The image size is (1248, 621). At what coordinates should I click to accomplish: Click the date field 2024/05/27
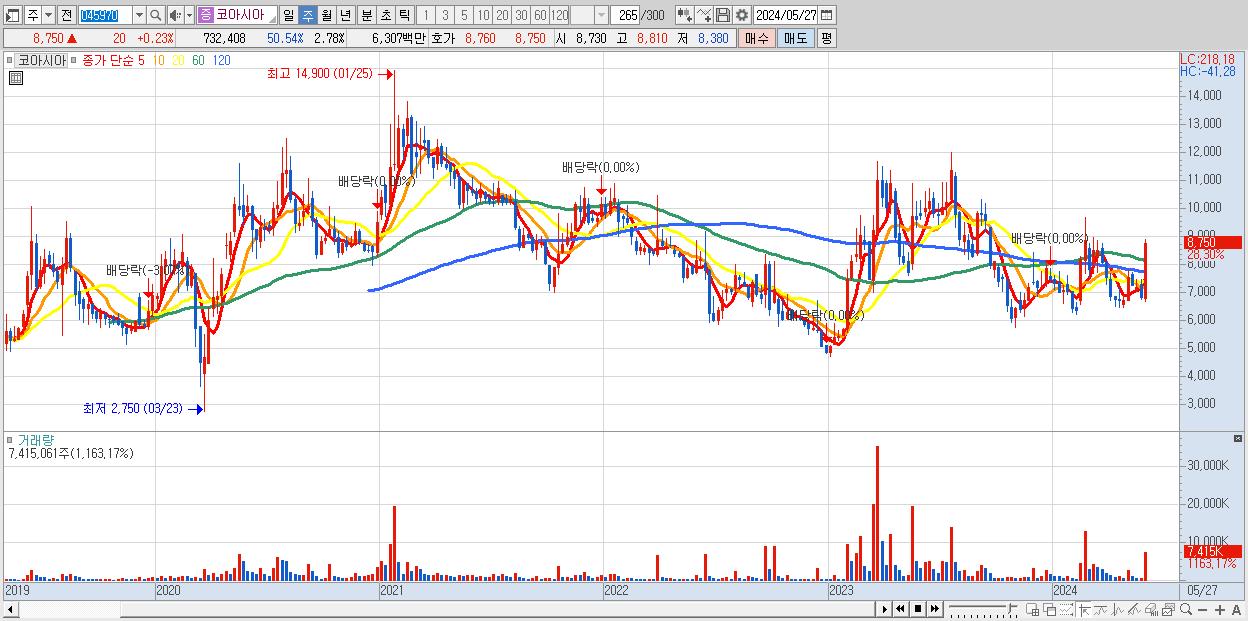click(786, 15)
